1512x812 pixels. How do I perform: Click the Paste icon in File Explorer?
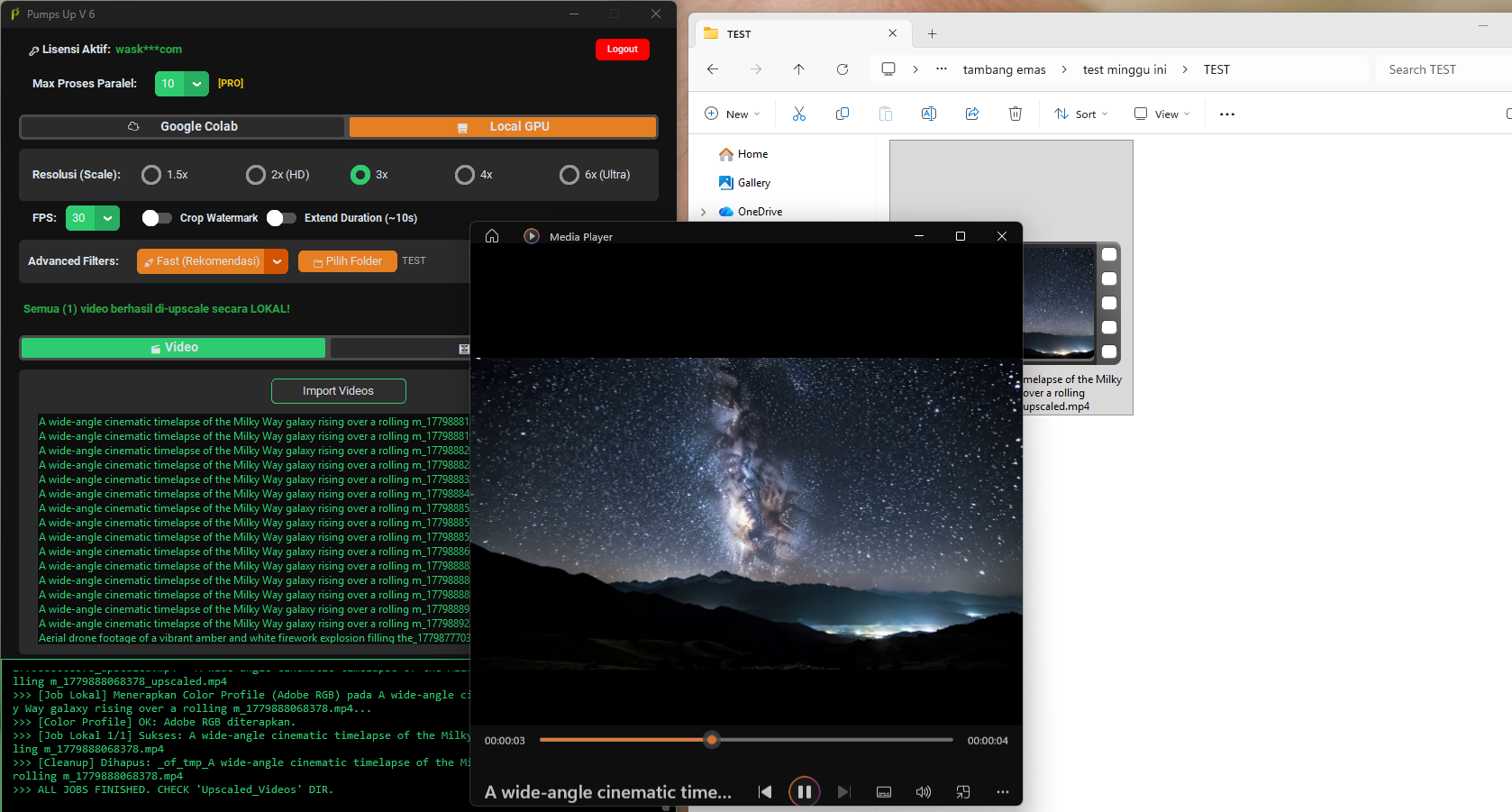(x=886, y=114)
